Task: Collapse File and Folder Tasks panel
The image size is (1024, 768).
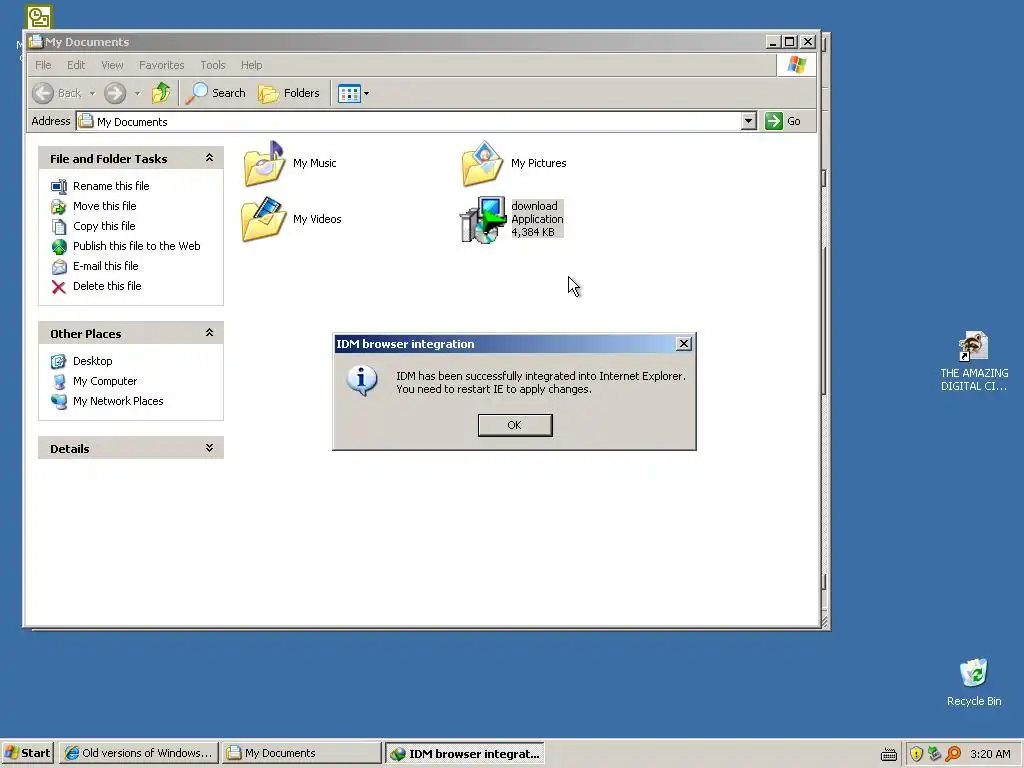Action: (209, 158)
